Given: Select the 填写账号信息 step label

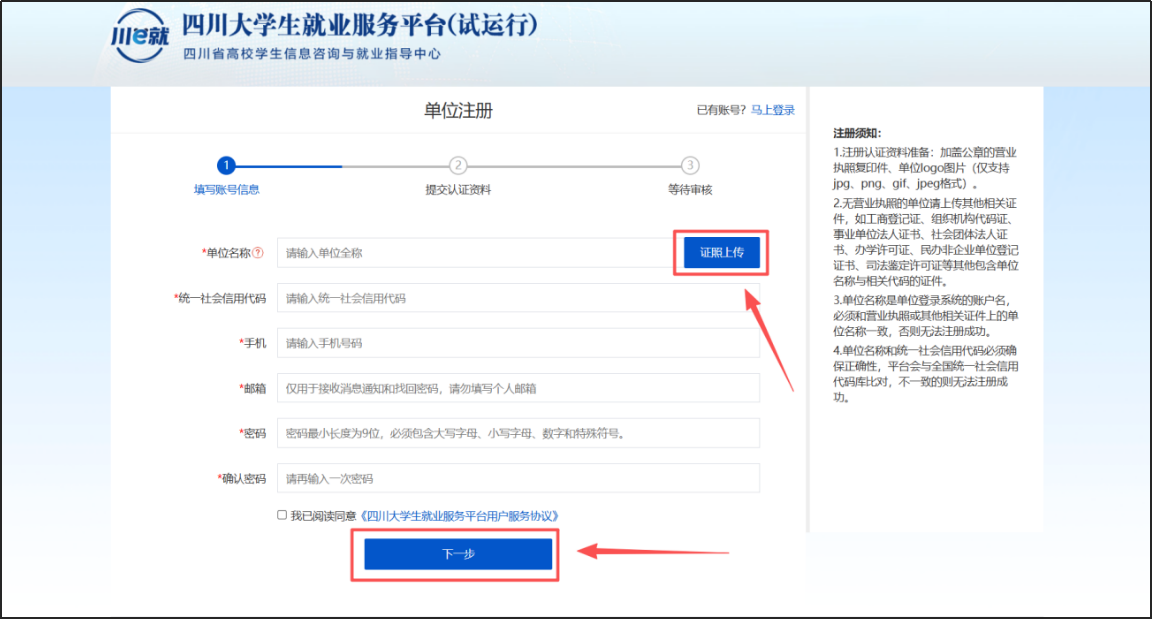Looking at the screenshot, I should (226, 189).
